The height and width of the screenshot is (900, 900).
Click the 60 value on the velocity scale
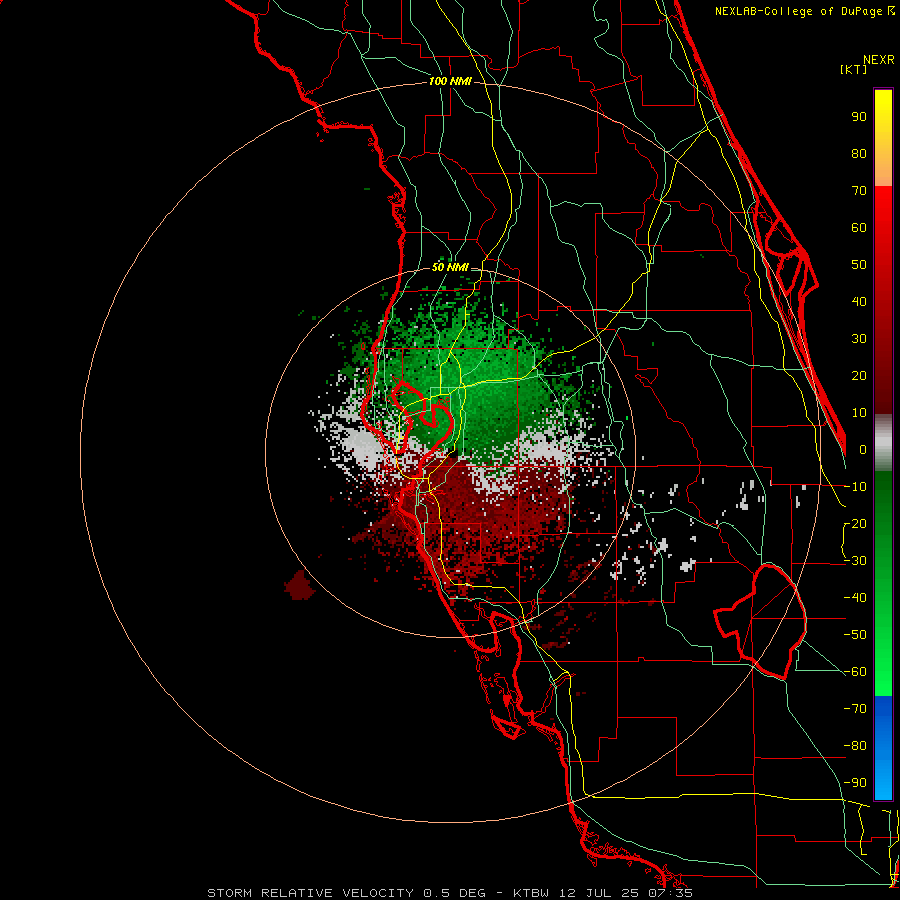(859, 228)
